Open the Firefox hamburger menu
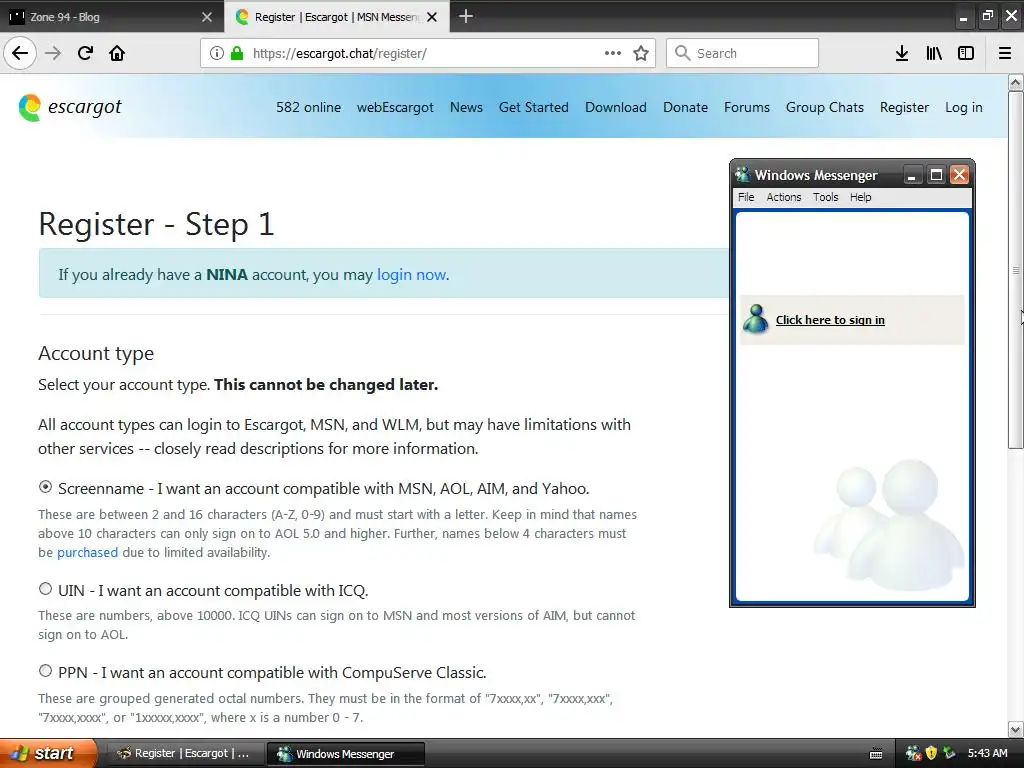Screen dimensions: 1024x768 click(1005, 53)
